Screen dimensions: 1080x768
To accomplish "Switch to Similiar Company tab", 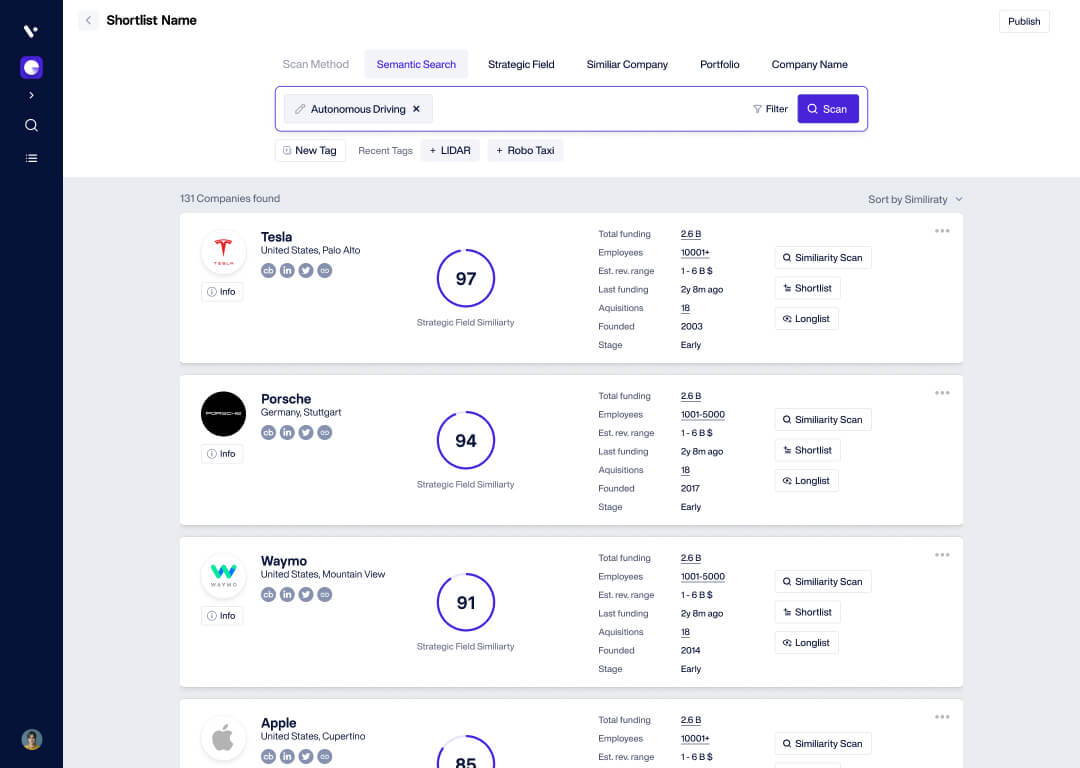I will point(627,64).
